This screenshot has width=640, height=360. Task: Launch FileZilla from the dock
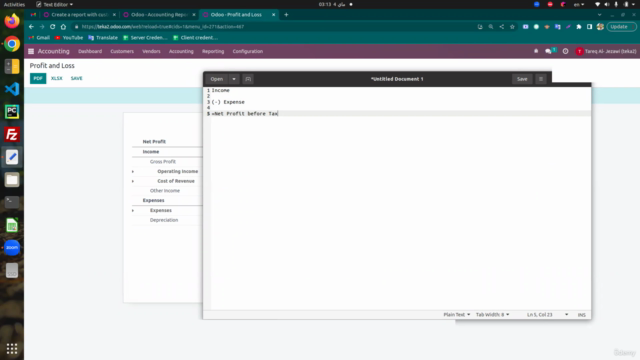coord(12,134)
